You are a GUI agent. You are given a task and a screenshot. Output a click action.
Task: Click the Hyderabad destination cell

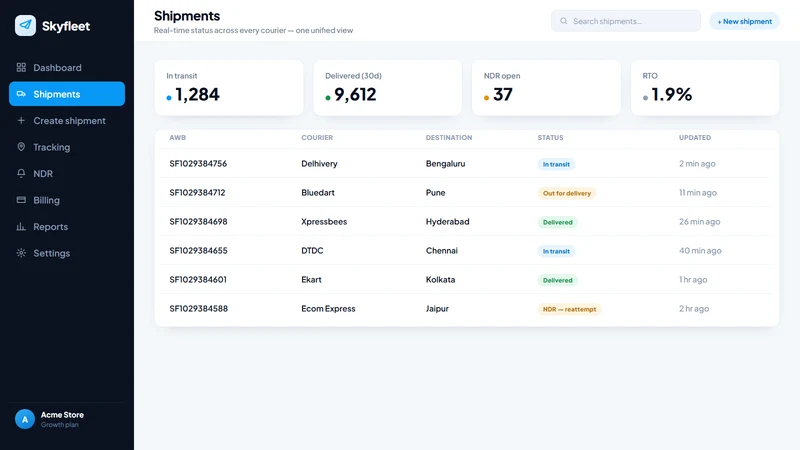click(x=447, y=222)
